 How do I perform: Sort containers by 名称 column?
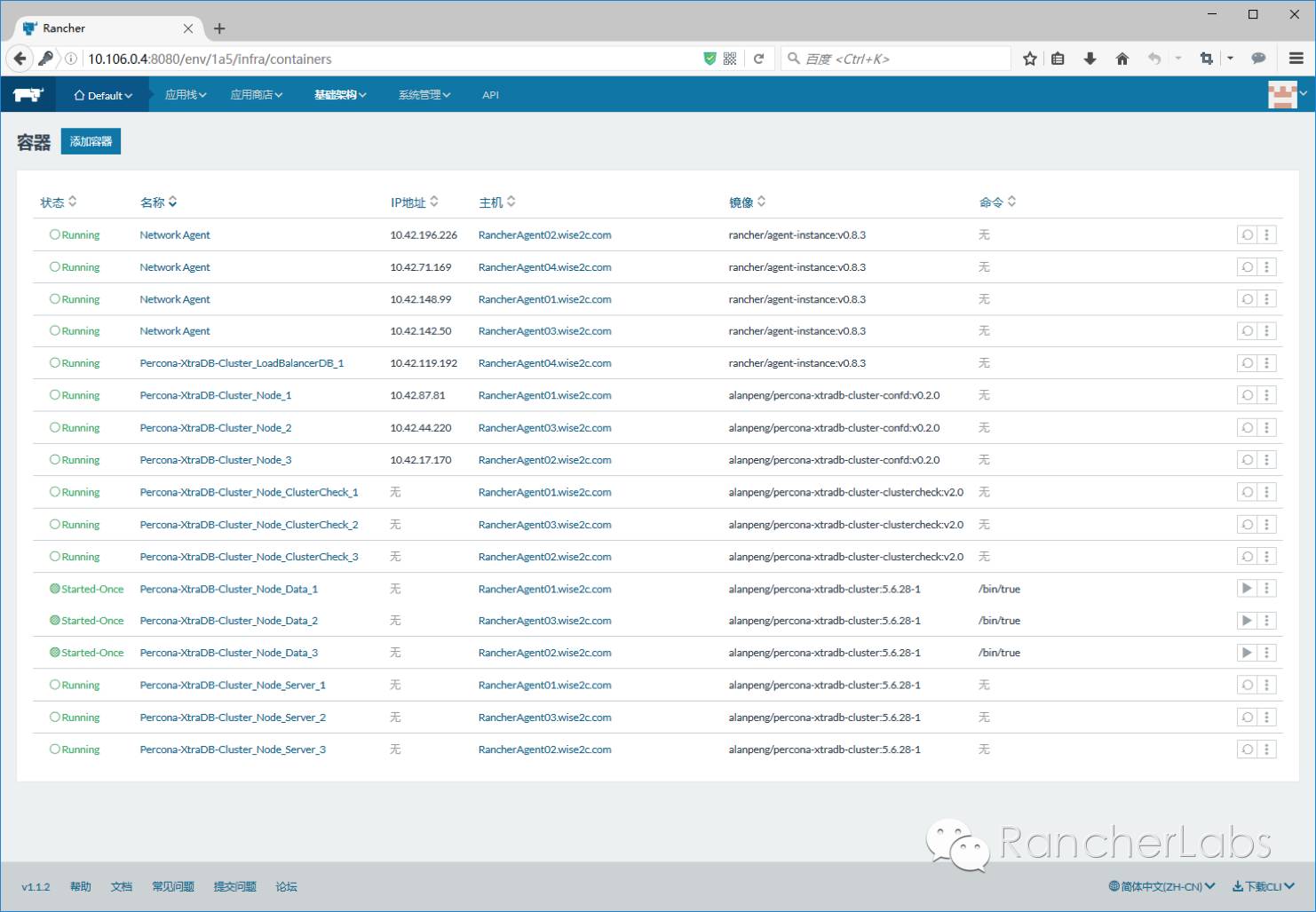coord(159,202)
